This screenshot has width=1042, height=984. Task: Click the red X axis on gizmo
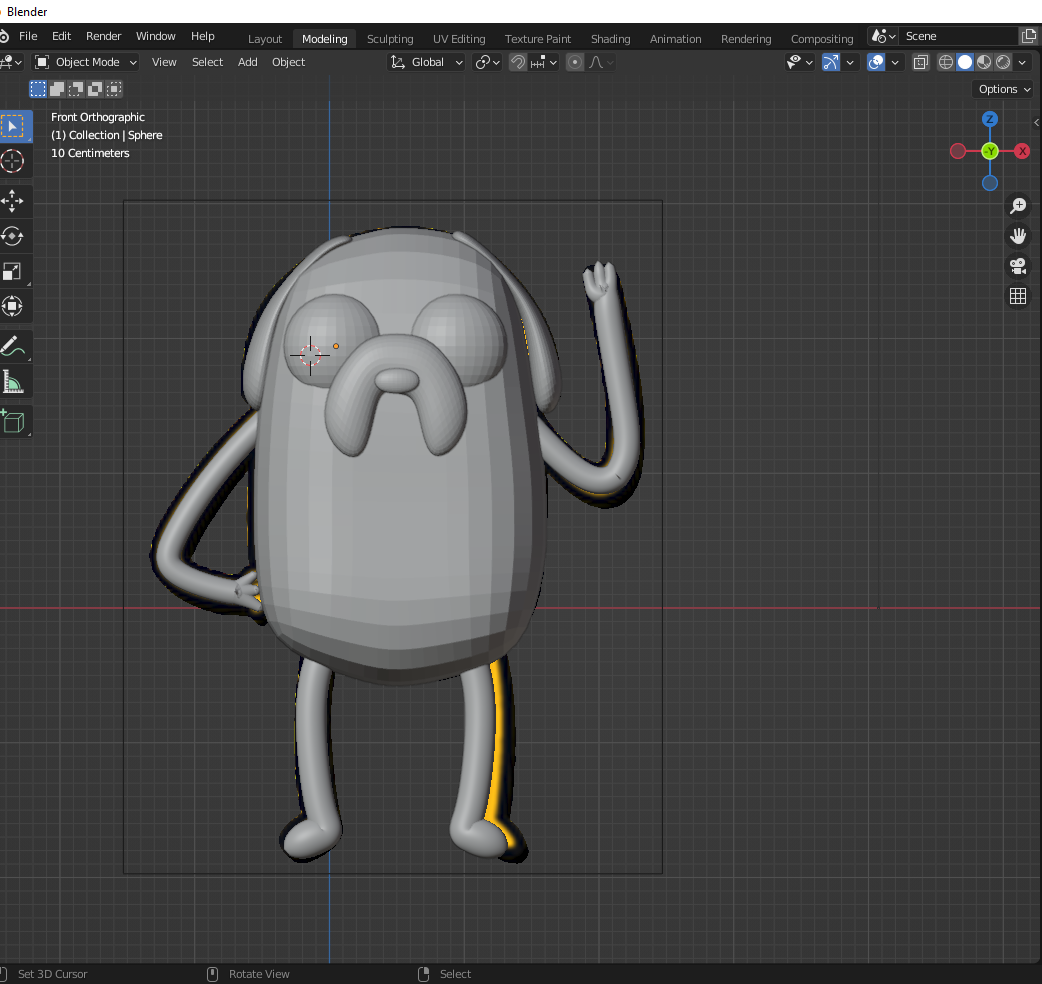(1022, 151)
